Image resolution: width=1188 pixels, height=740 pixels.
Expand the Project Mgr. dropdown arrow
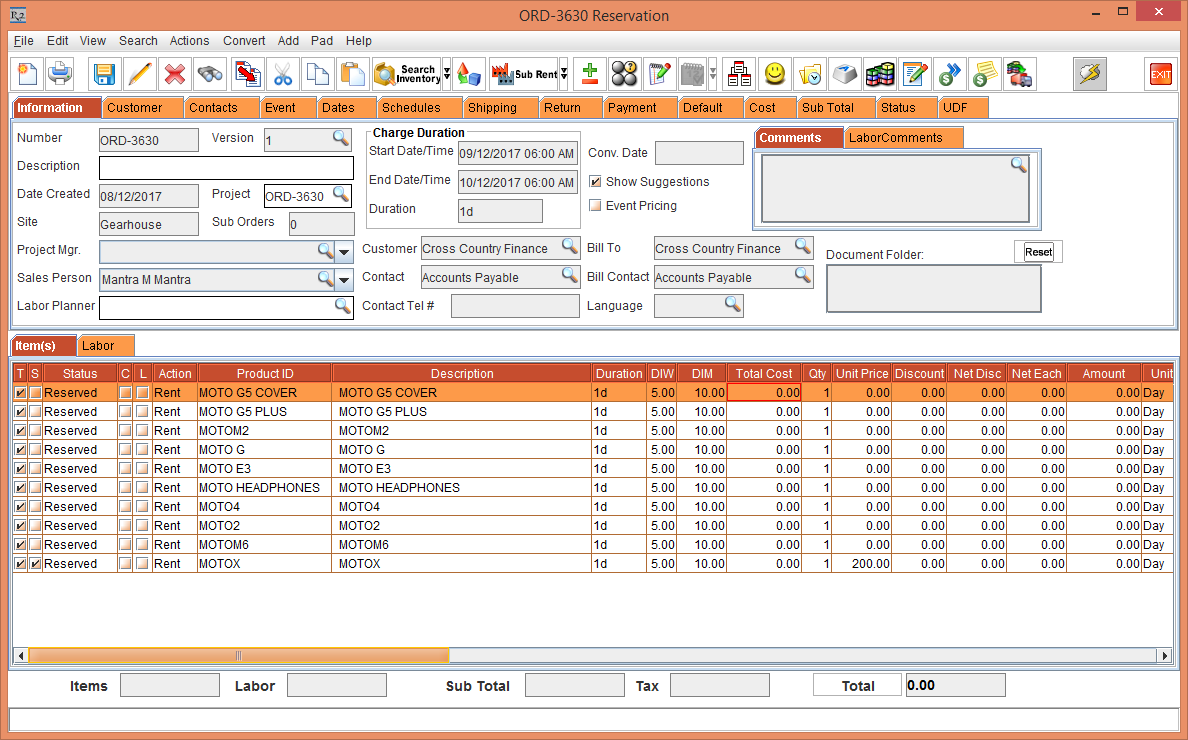pos(344,251)
